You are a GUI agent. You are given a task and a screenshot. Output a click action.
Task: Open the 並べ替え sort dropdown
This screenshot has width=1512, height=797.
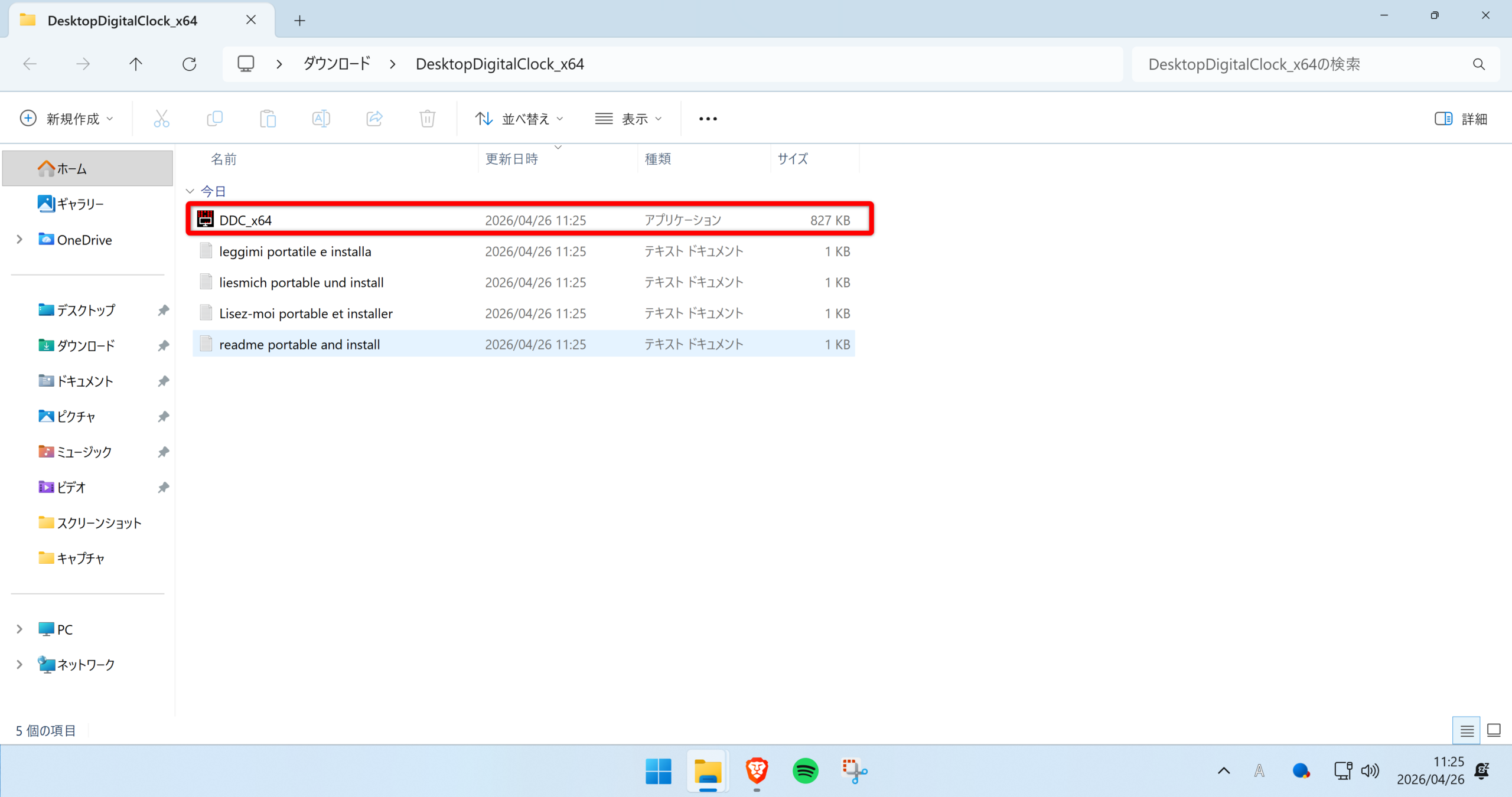(520, 119)
